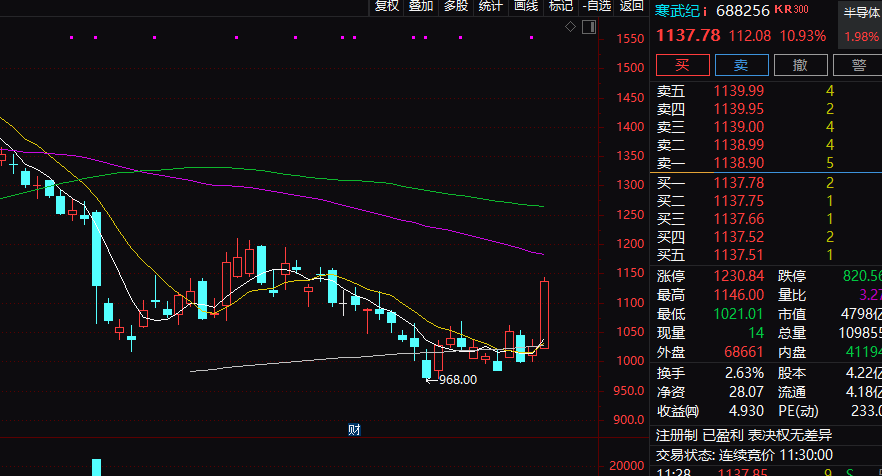Open the 统计 statistics tool
This screenshot has width=882, height=476.
[491, 6]
